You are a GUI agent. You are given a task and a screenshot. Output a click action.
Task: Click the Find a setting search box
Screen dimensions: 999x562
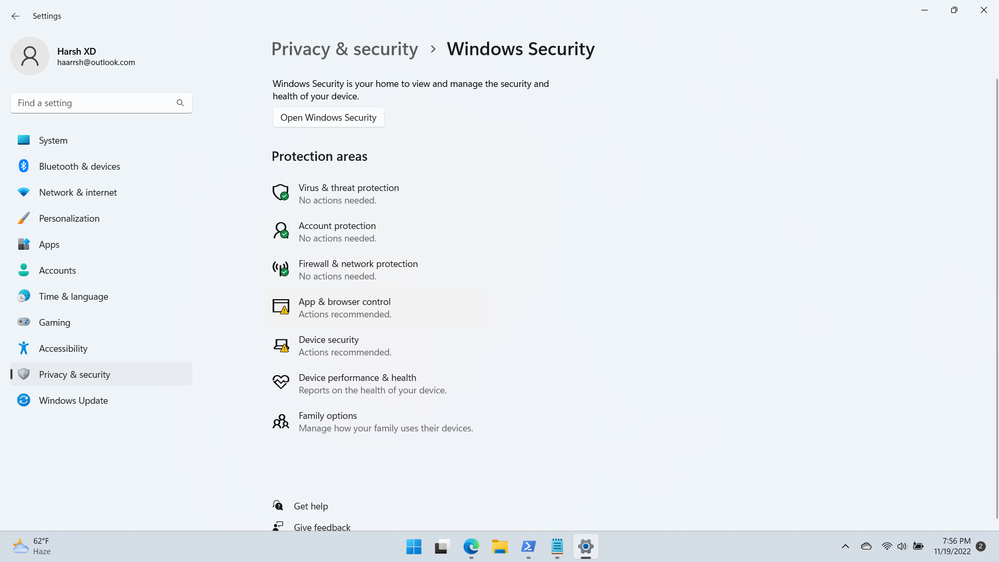click(x=101, y=103)
